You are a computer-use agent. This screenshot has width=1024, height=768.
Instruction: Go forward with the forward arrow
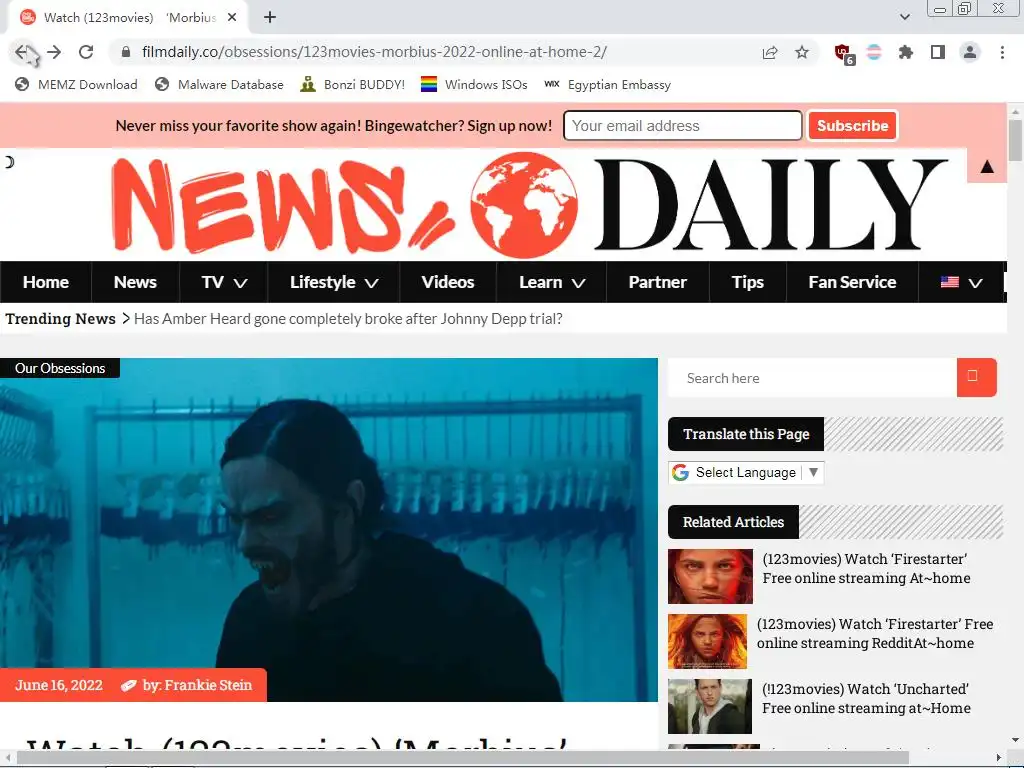[x=54, y=52]
